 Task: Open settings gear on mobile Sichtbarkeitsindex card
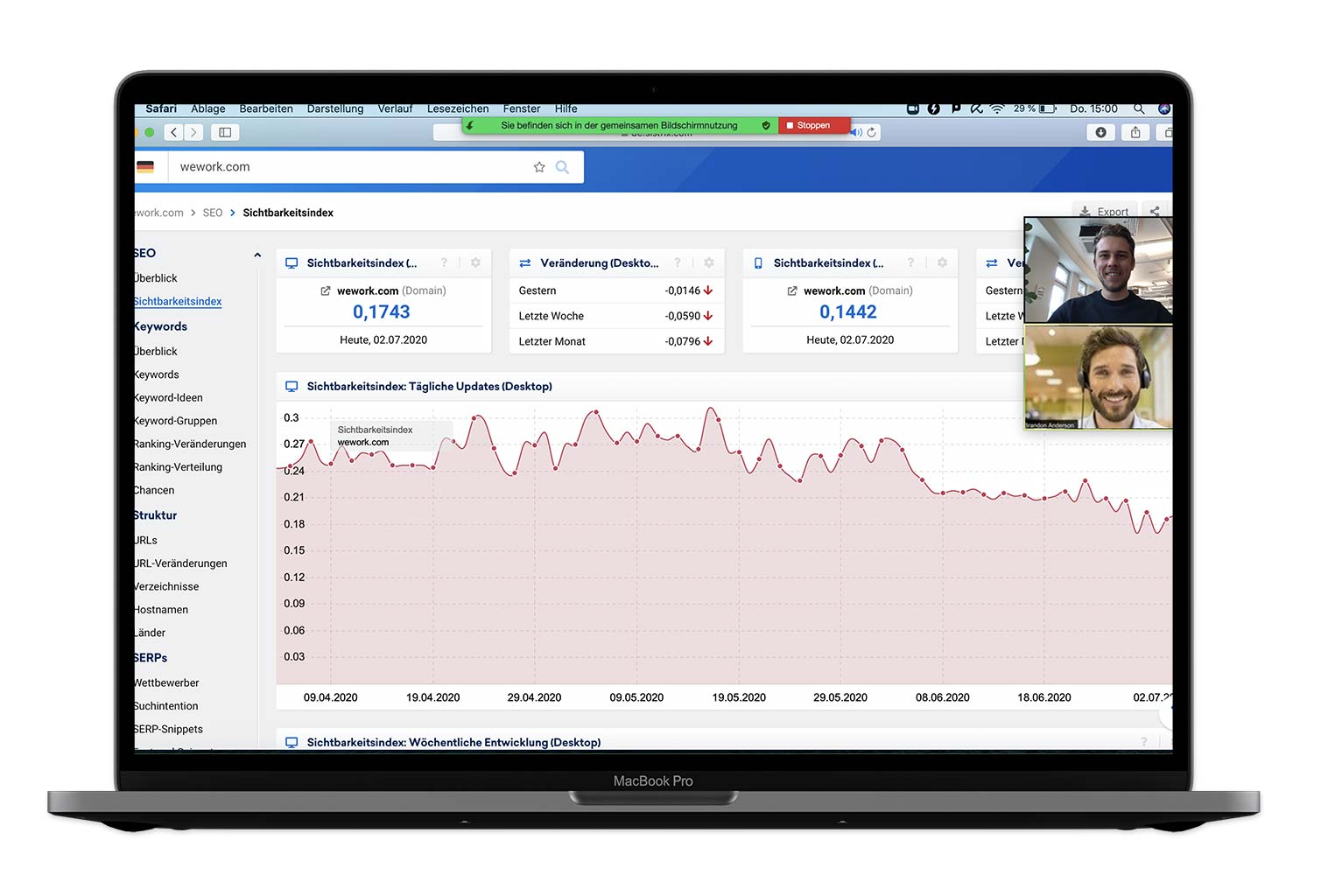[942, 262]
